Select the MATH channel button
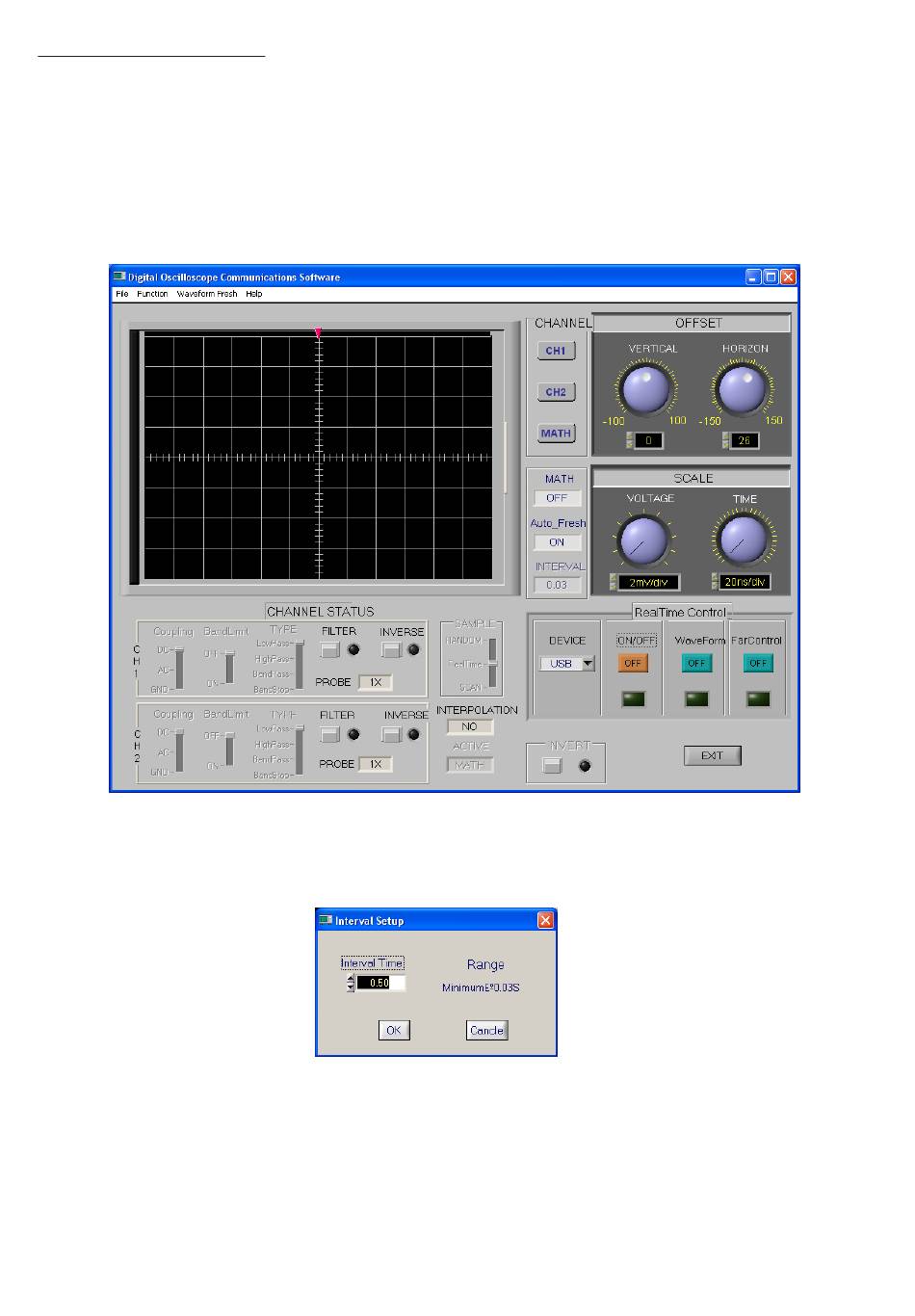 [x=556, y=434]
